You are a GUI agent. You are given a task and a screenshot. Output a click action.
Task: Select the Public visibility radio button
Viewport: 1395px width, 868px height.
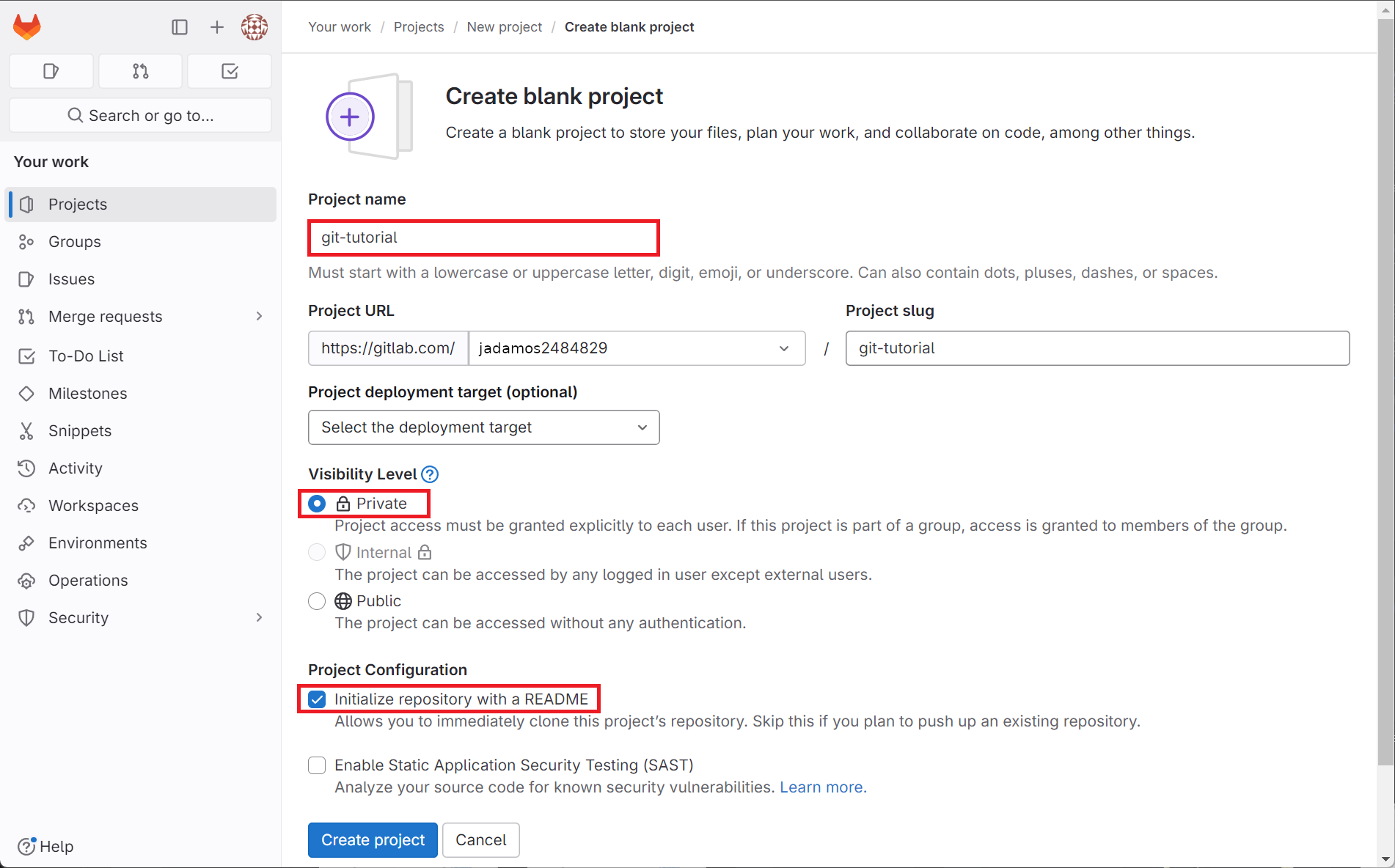[317, 601]
